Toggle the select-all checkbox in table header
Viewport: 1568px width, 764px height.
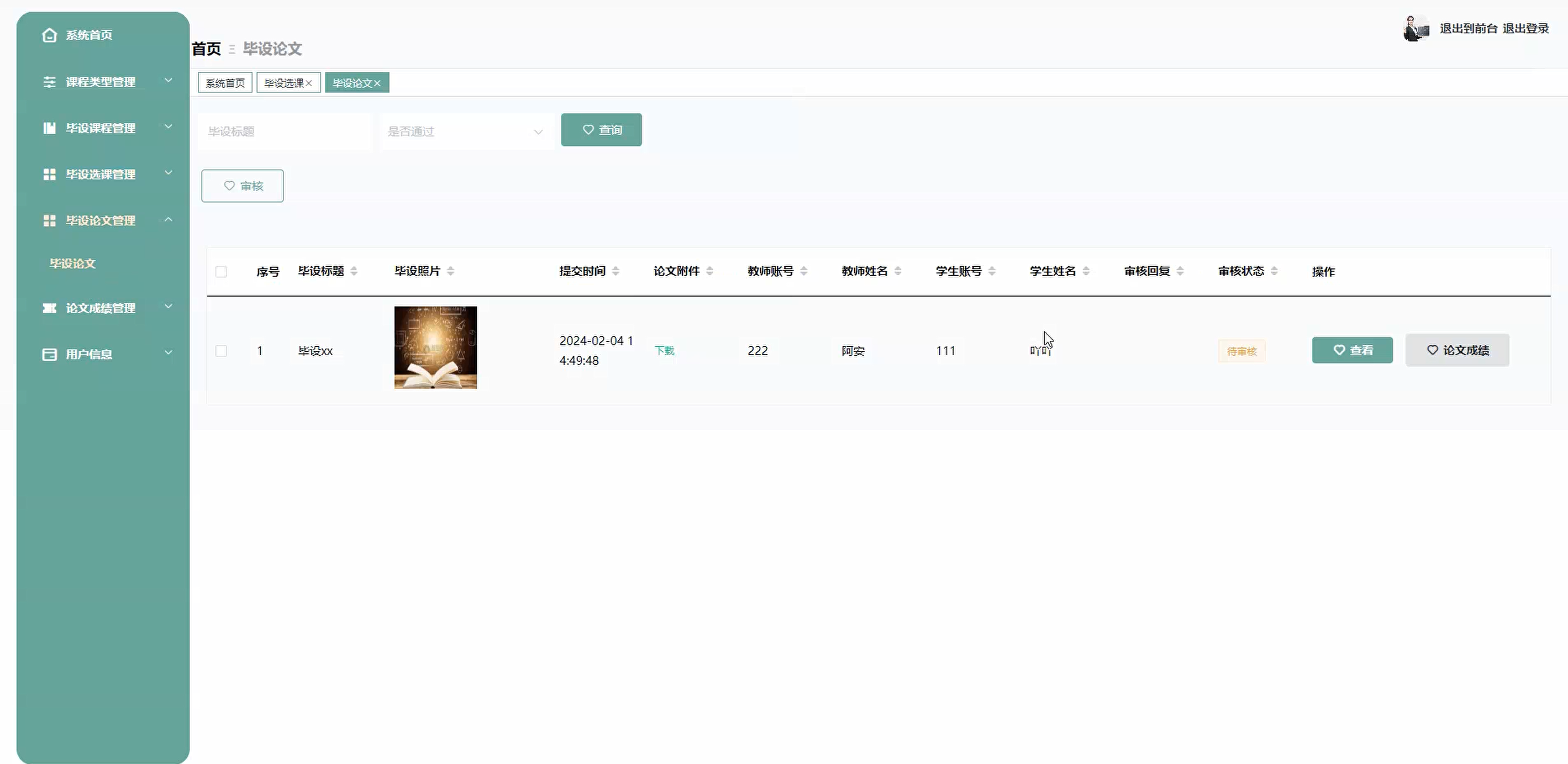(221, 271)
